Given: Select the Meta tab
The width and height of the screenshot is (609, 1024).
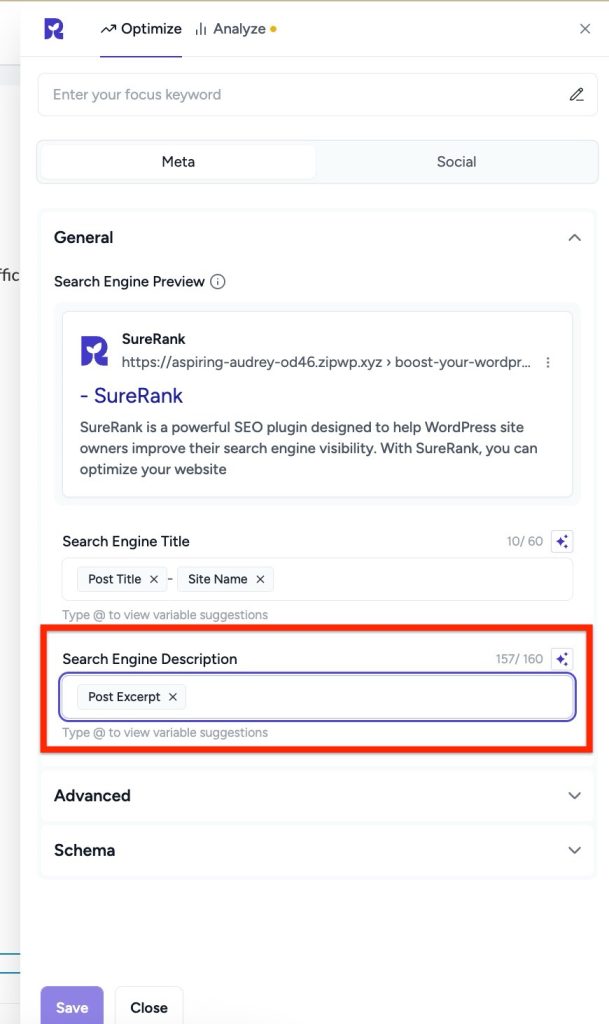Looking at the screenshot, I should click(178, 162).
